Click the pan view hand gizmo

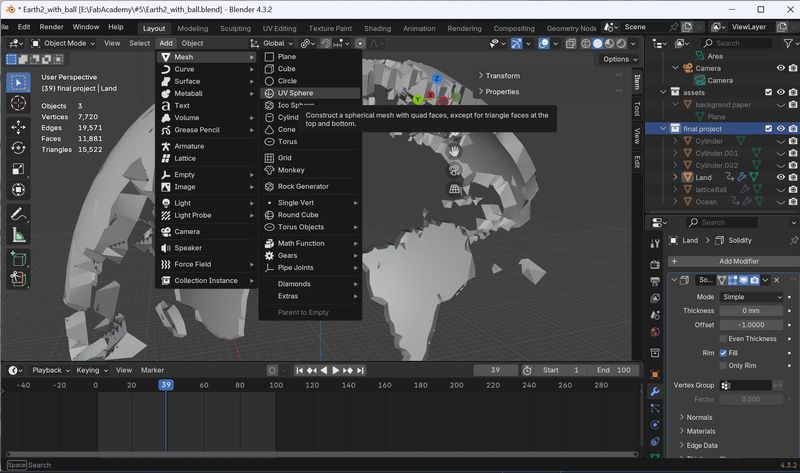pyautogui.click(x=454, y=152)
